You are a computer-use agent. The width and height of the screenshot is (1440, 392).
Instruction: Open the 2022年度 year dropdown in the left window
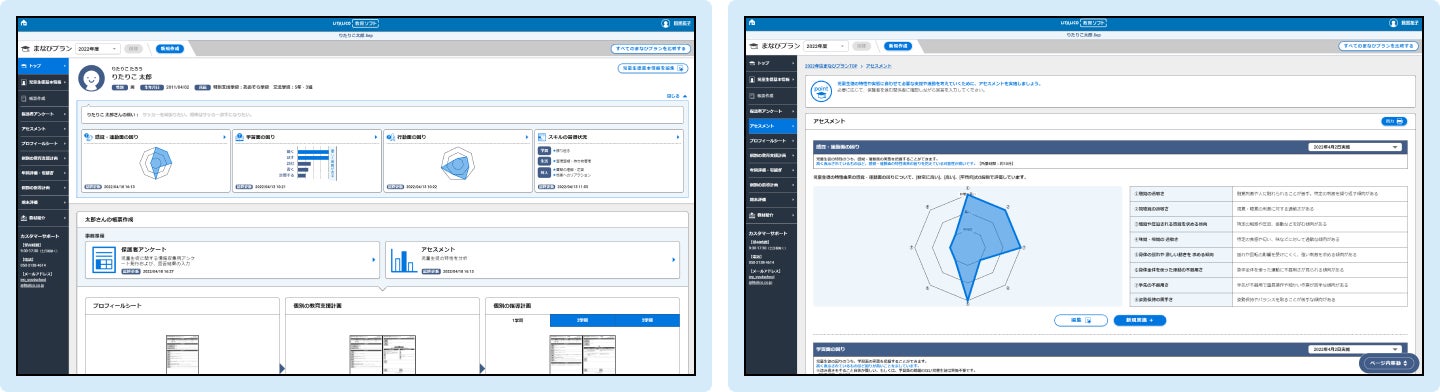pyautogui.click(x=98, y=47)
